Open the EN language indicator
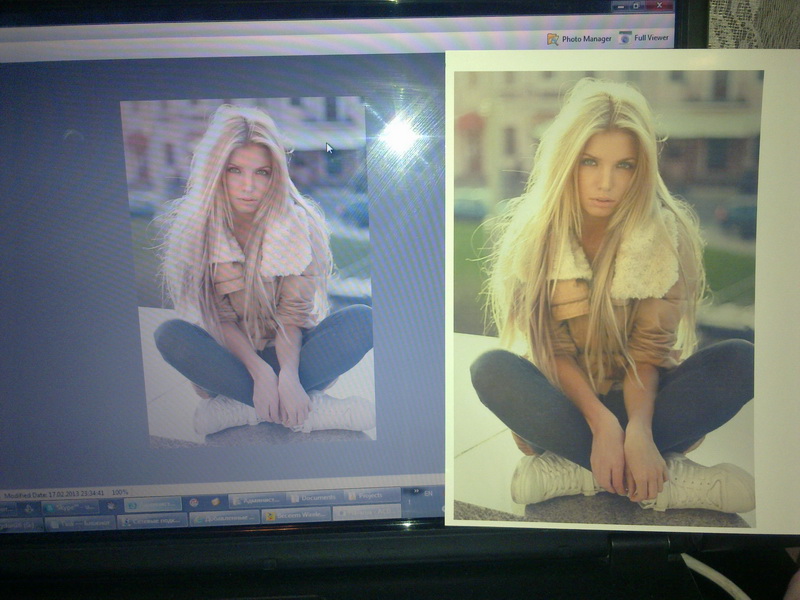 [428, 493]
